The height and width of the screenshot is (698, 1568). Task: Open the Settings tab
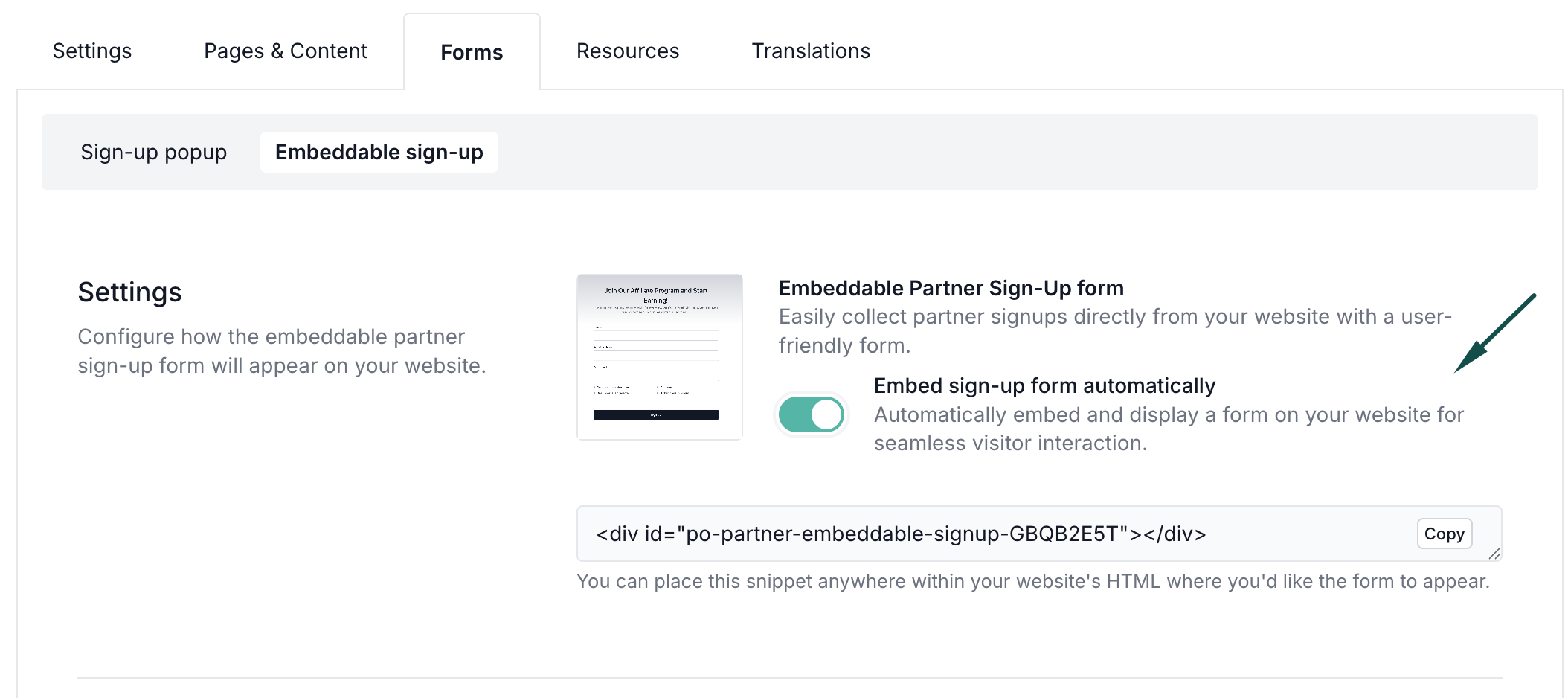pos(91,51)
